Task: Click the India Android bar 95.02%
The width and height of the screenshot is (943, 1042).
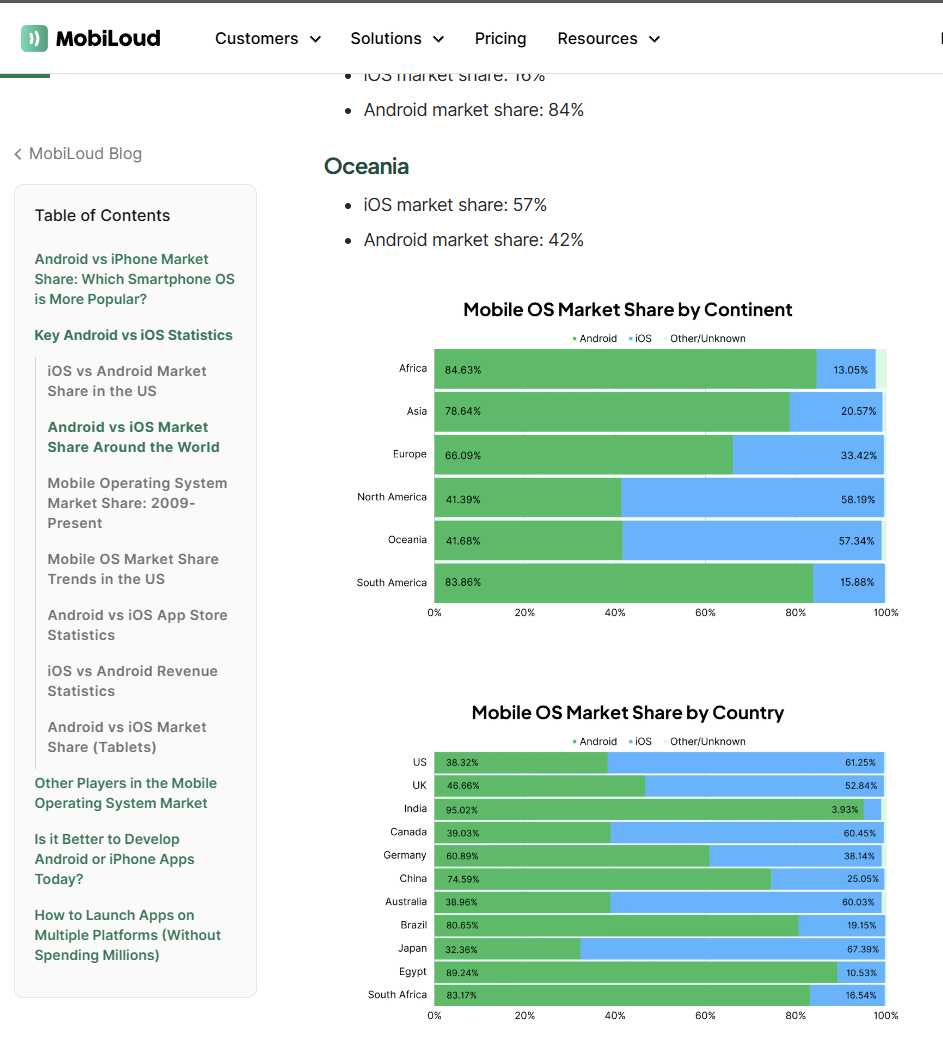Action: (x=649, y=809)
